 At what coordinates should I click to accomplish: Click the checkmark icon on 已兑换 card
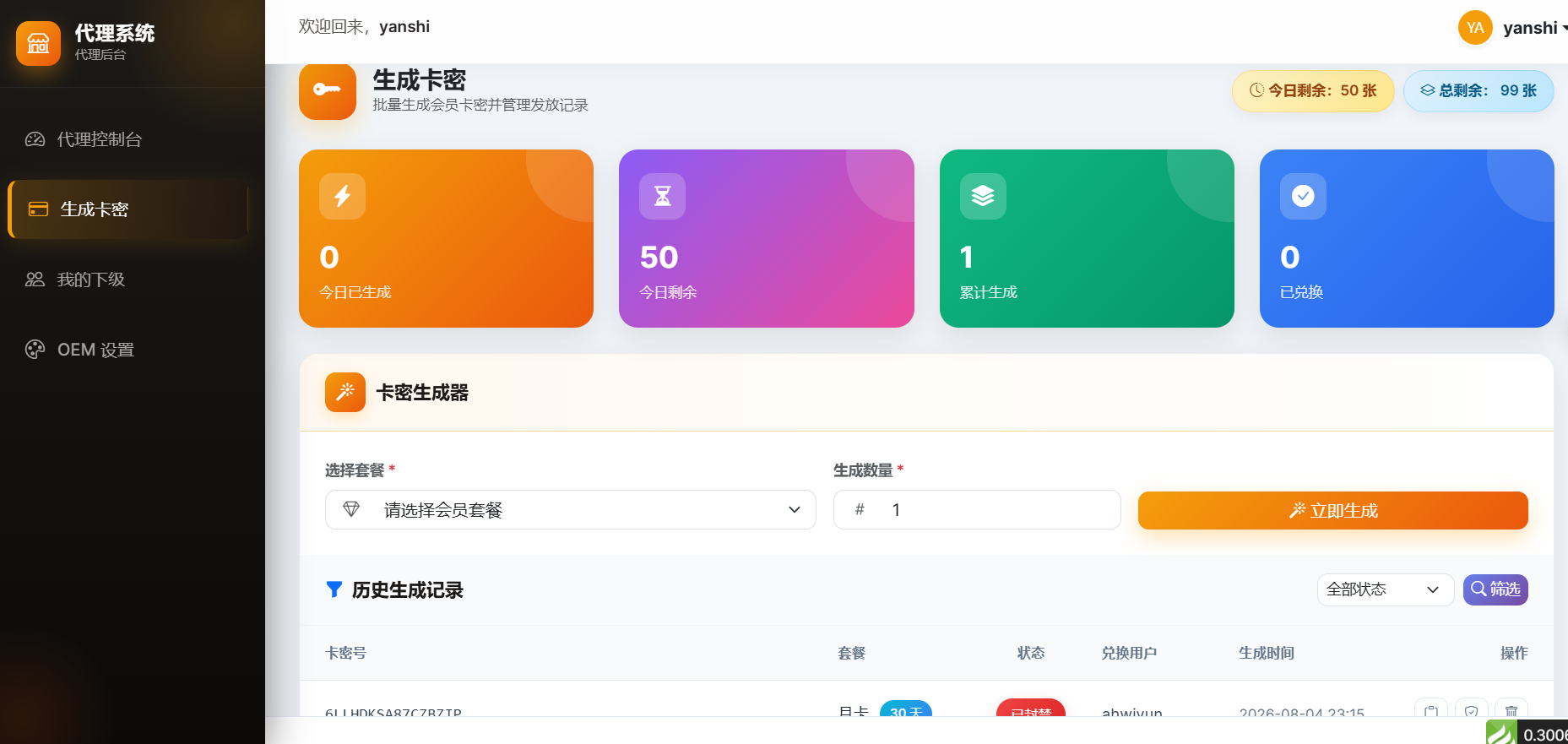point(1303,196)
